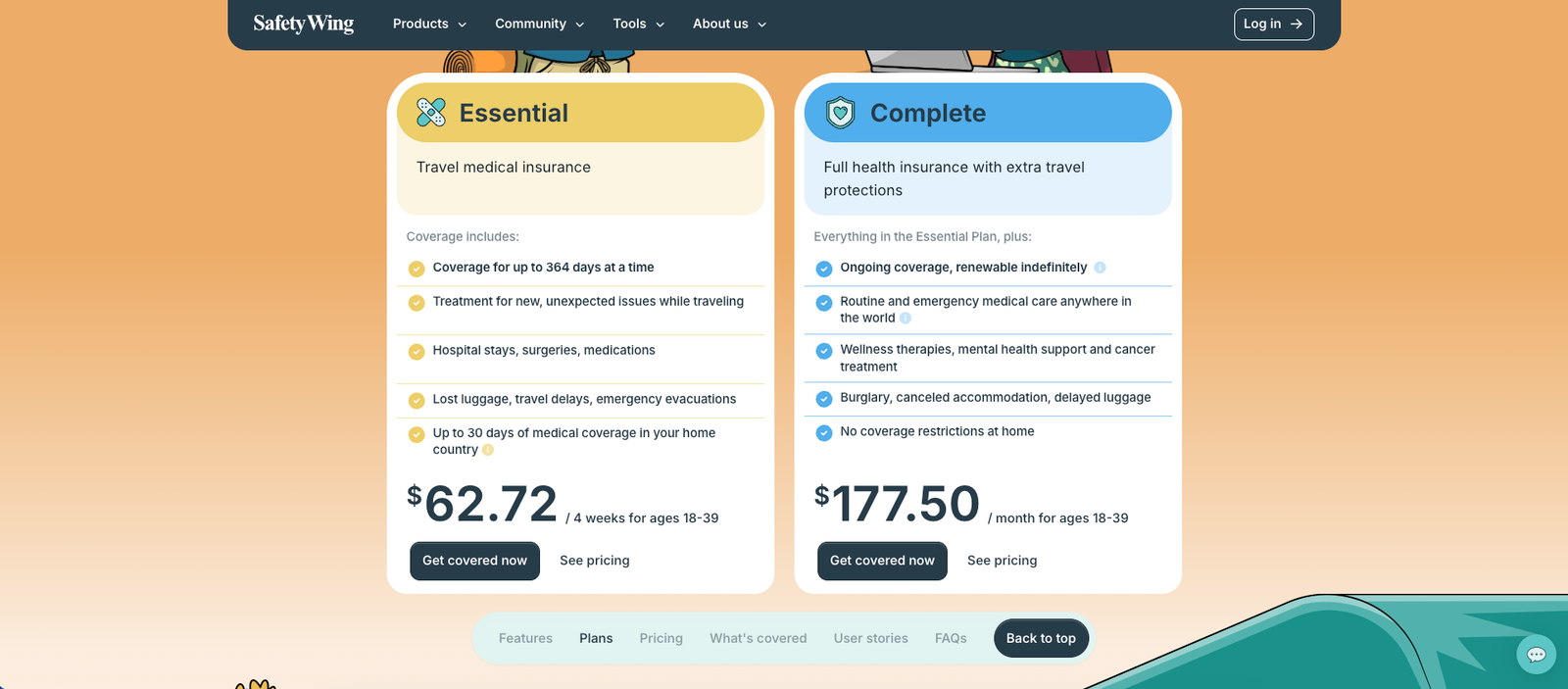This screenshot has width=1568, height=689.
Task: Click 'Full health insurance with extra travel protections'
Action: click(x=955, y=178)
